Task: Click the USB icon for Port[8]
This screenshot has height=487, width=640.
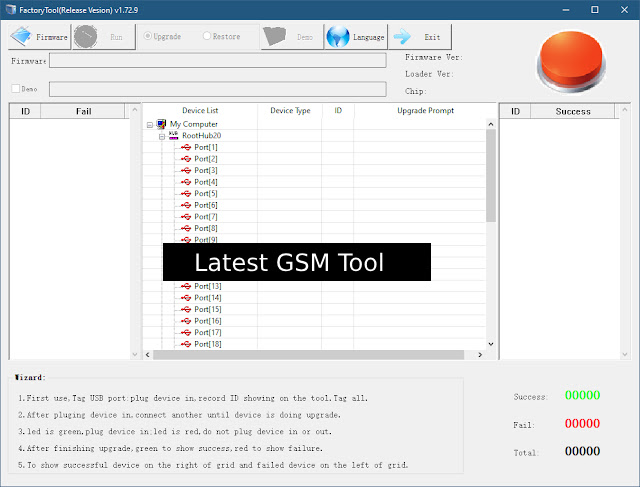Action: click(x=186, y=228)
